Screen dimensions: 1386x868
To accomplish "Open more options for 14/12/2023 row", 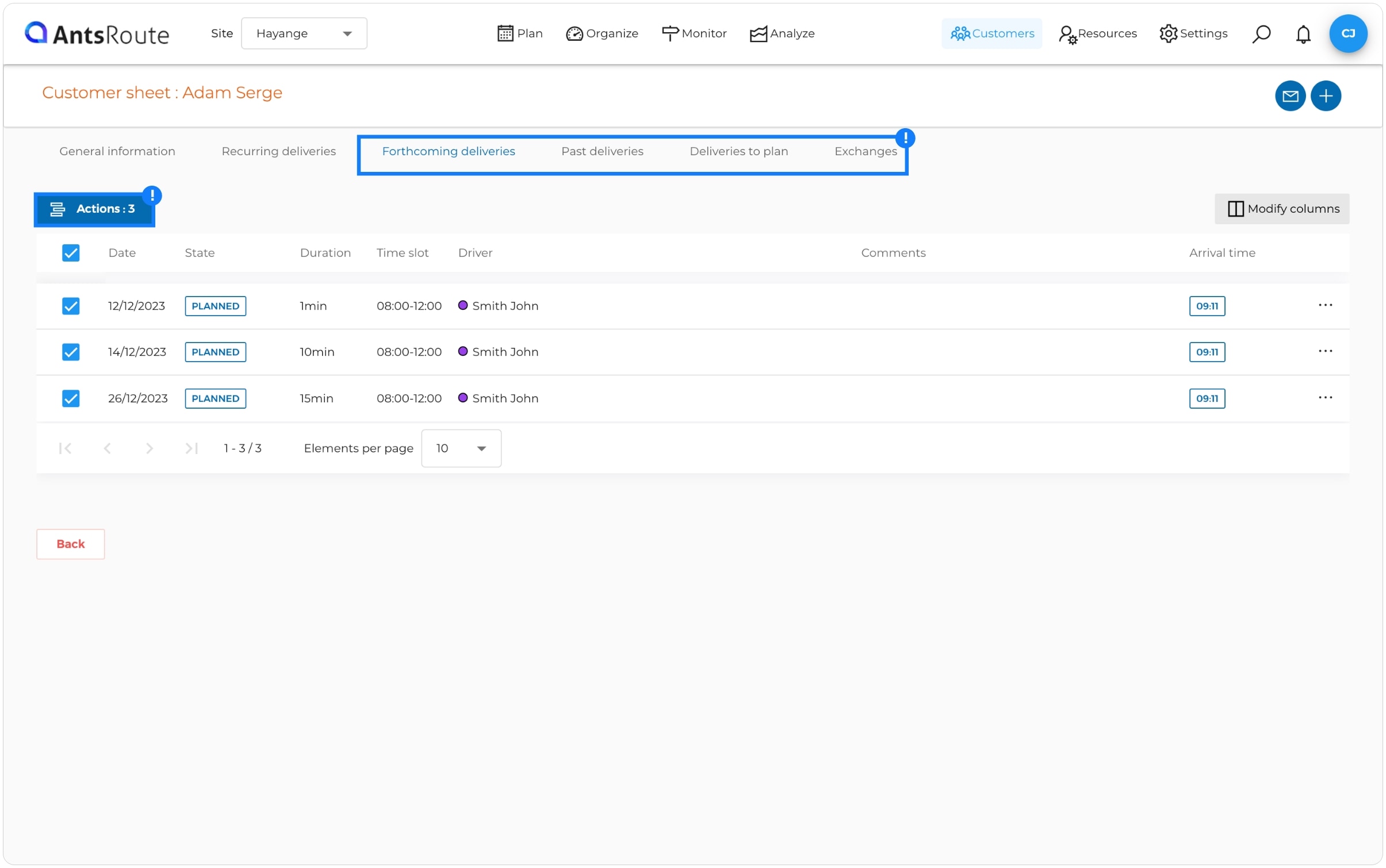I will [x=1325, y=351].
